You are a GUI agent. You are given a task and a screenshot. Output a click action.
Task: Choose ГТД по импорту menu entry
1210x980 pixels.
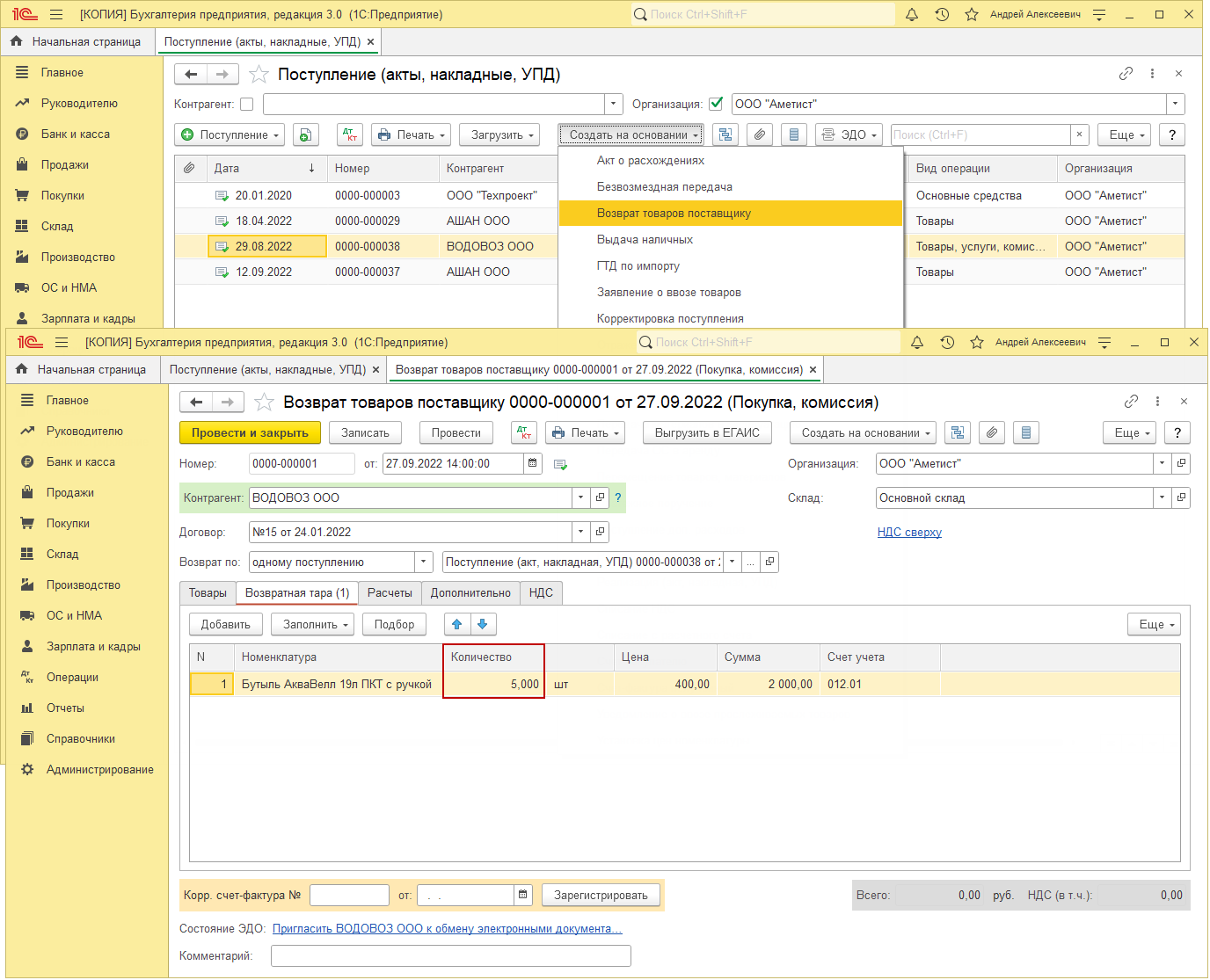coord(638,266)
